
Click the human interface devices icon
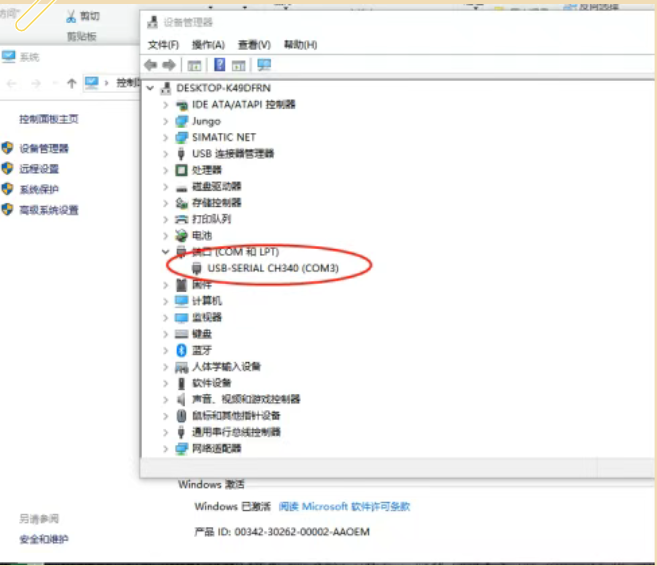181,367
